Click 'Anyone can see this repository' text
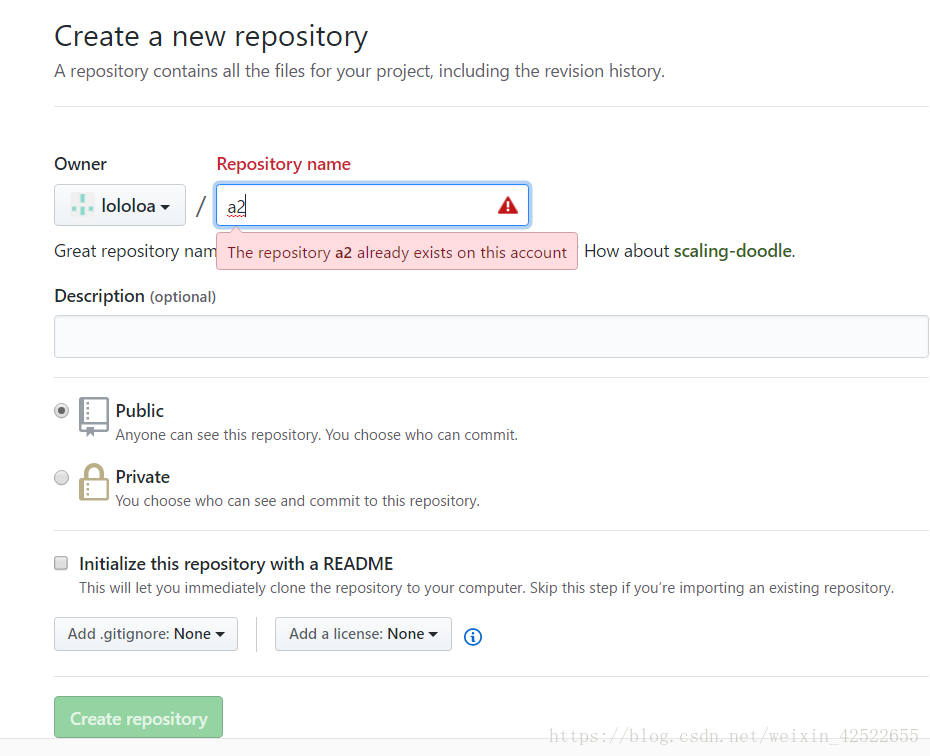 tap(317, 435)
